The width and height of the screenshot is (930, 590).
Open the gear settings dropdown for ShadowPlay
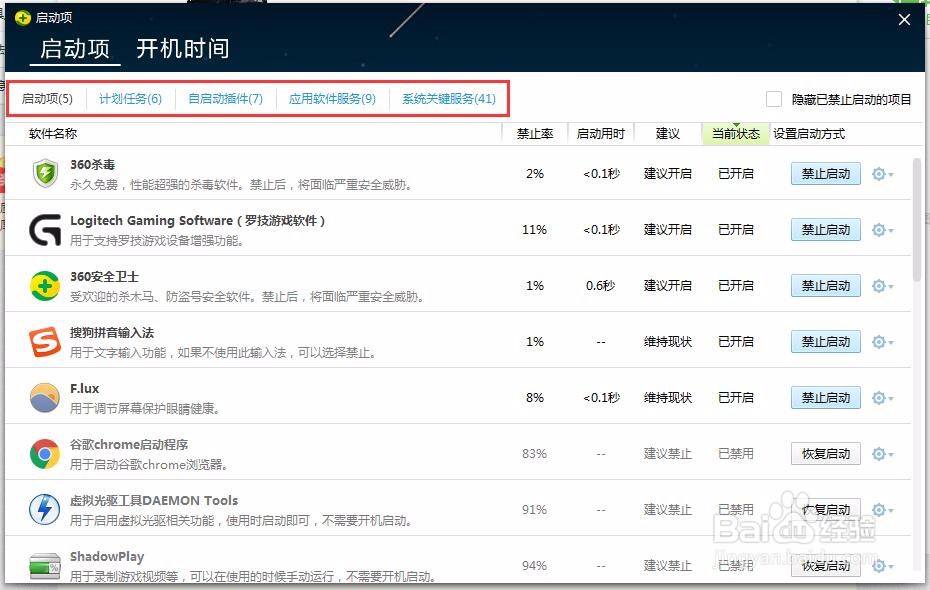click(x=883, y=566)
